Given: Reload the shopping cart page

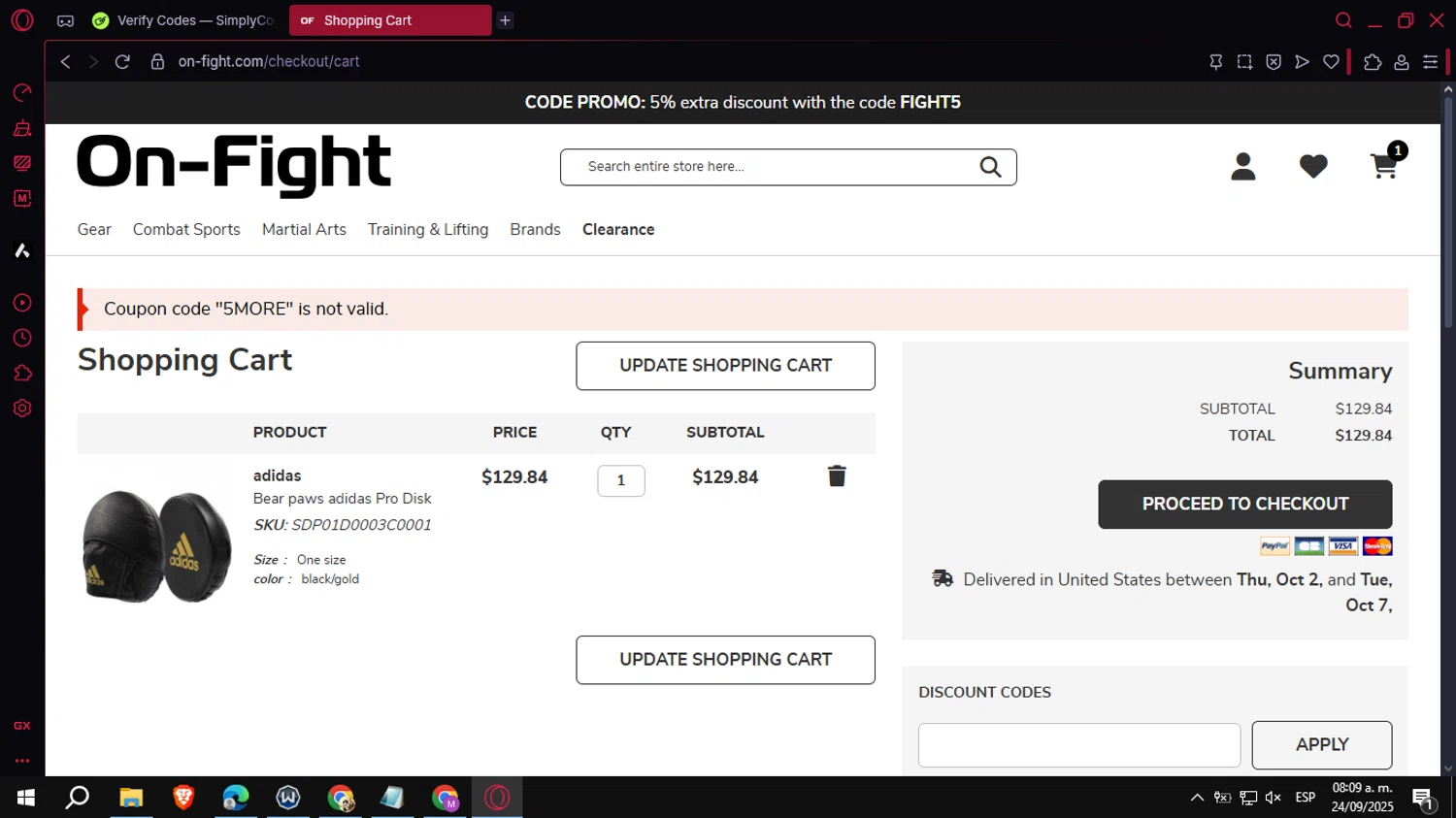Looking at the screenshot, I should point(122,61).
